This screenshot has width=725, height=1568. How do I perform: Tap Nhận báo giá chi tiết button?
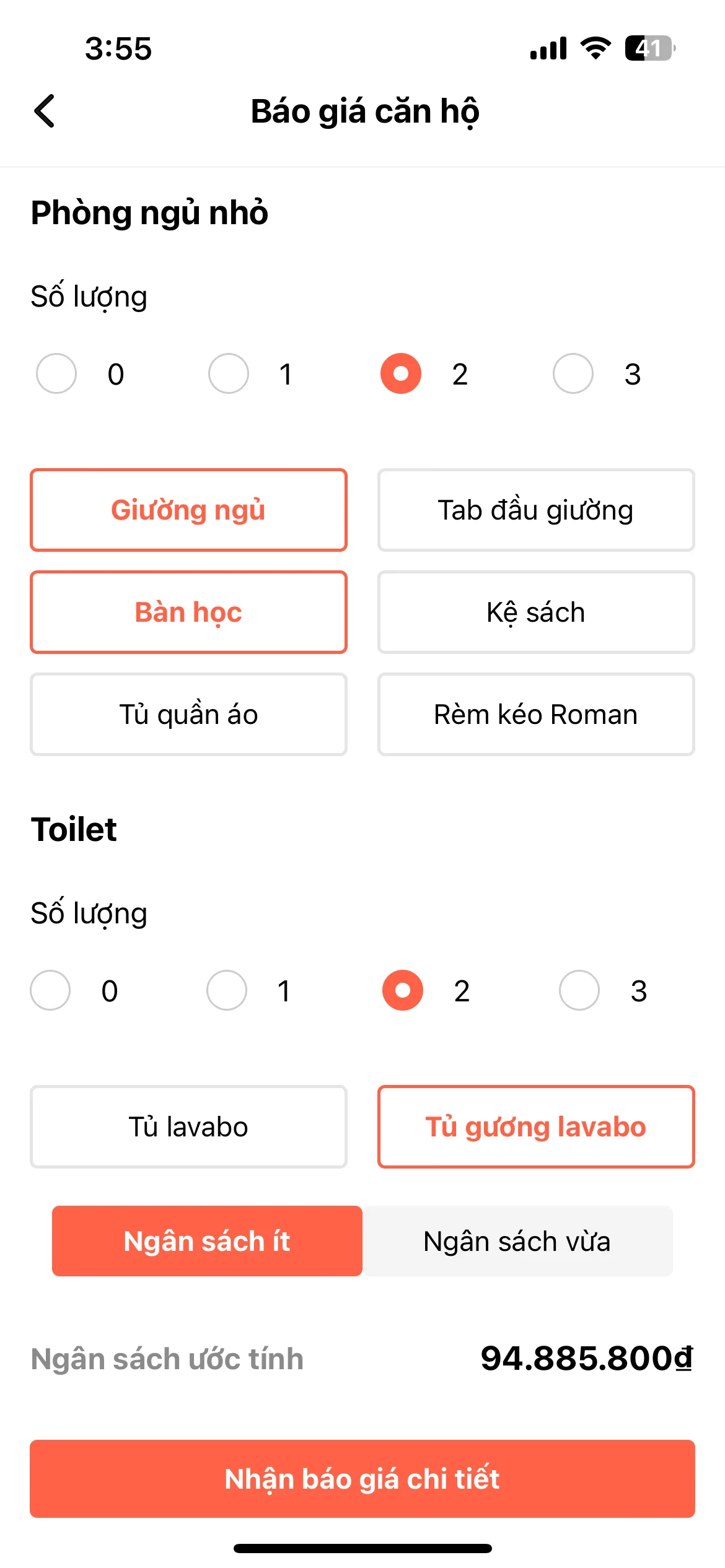(362, 1479)
